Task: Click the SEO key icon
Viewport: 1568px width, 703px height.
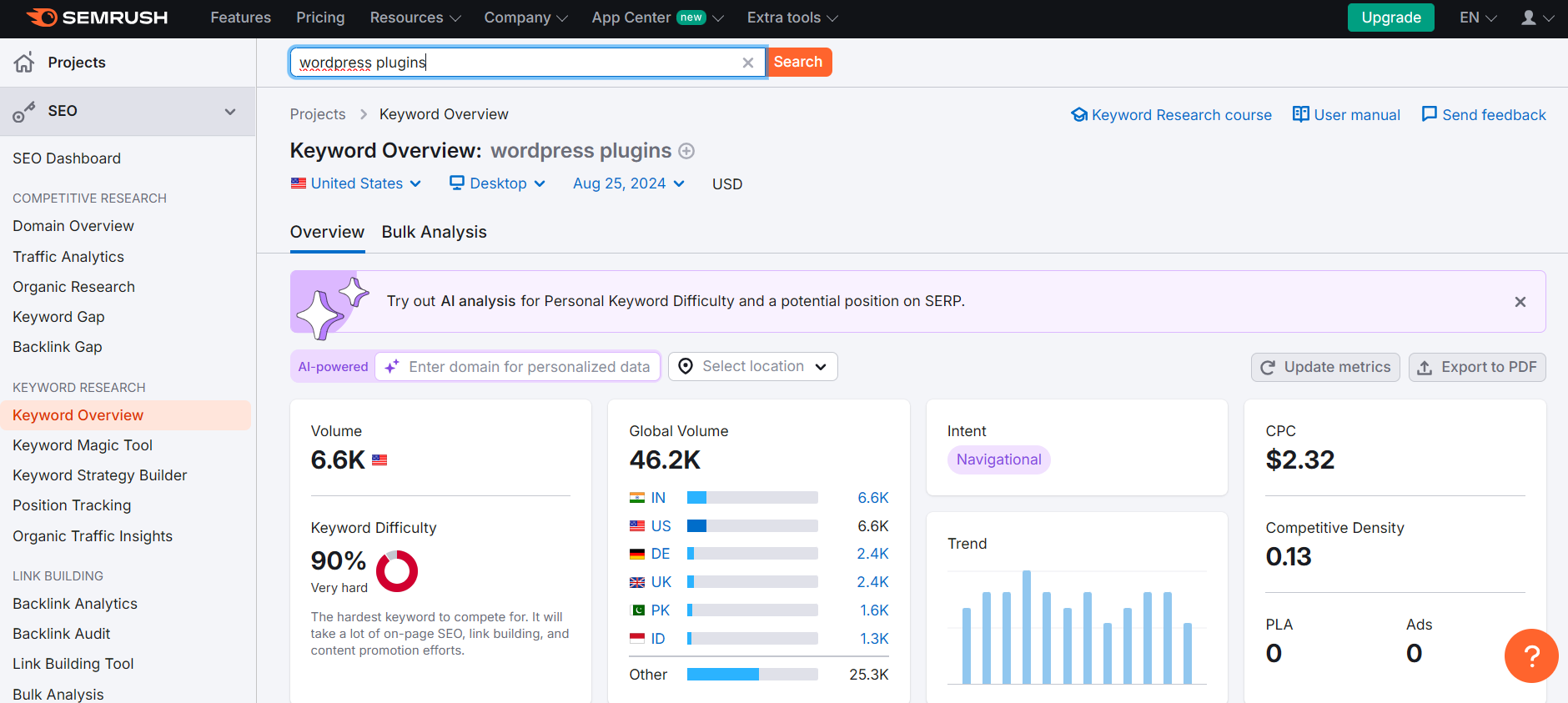Action: click(24, 112)
